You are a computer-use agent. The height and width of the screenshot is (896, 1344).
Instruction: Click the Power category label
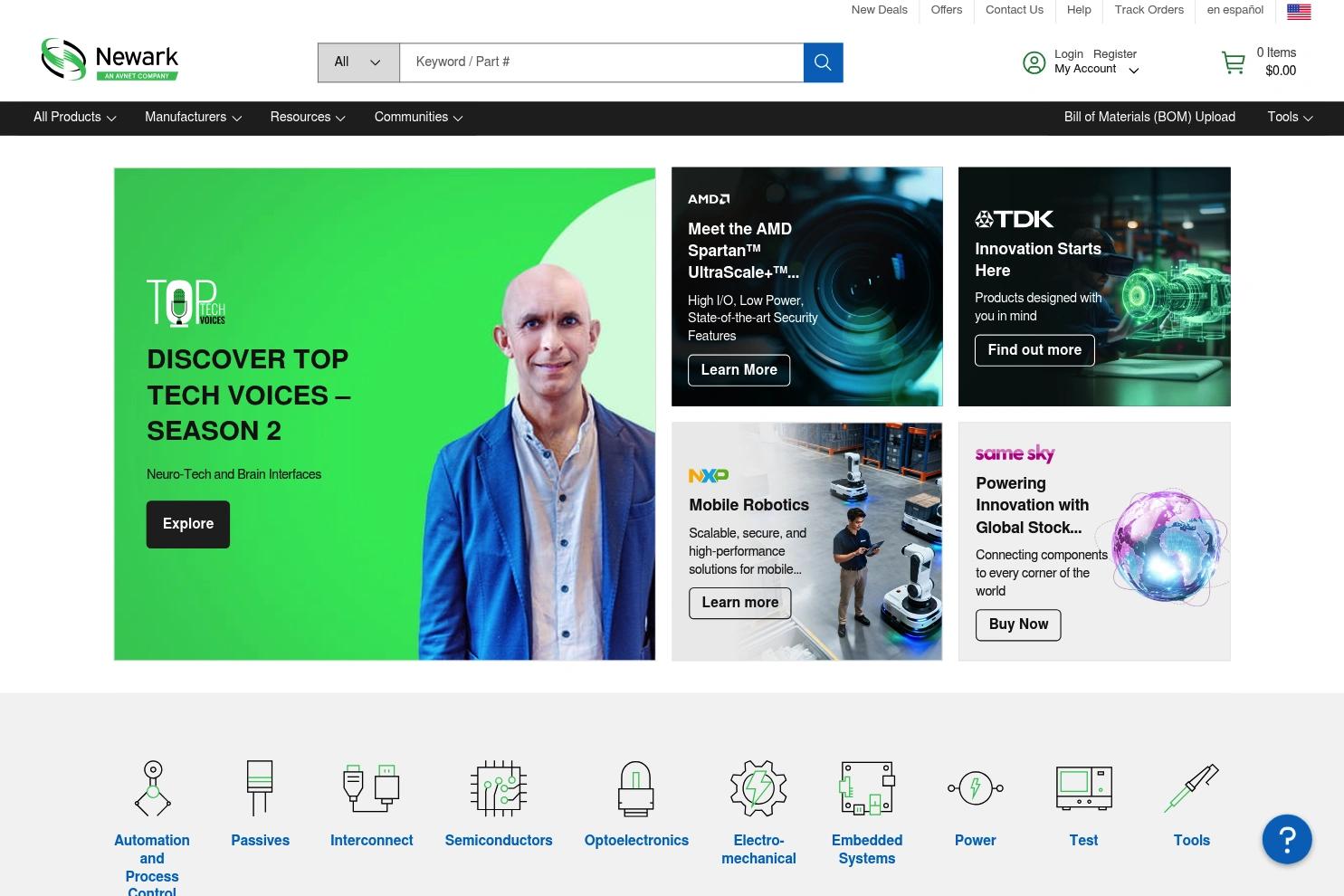(x=976, y=841)
